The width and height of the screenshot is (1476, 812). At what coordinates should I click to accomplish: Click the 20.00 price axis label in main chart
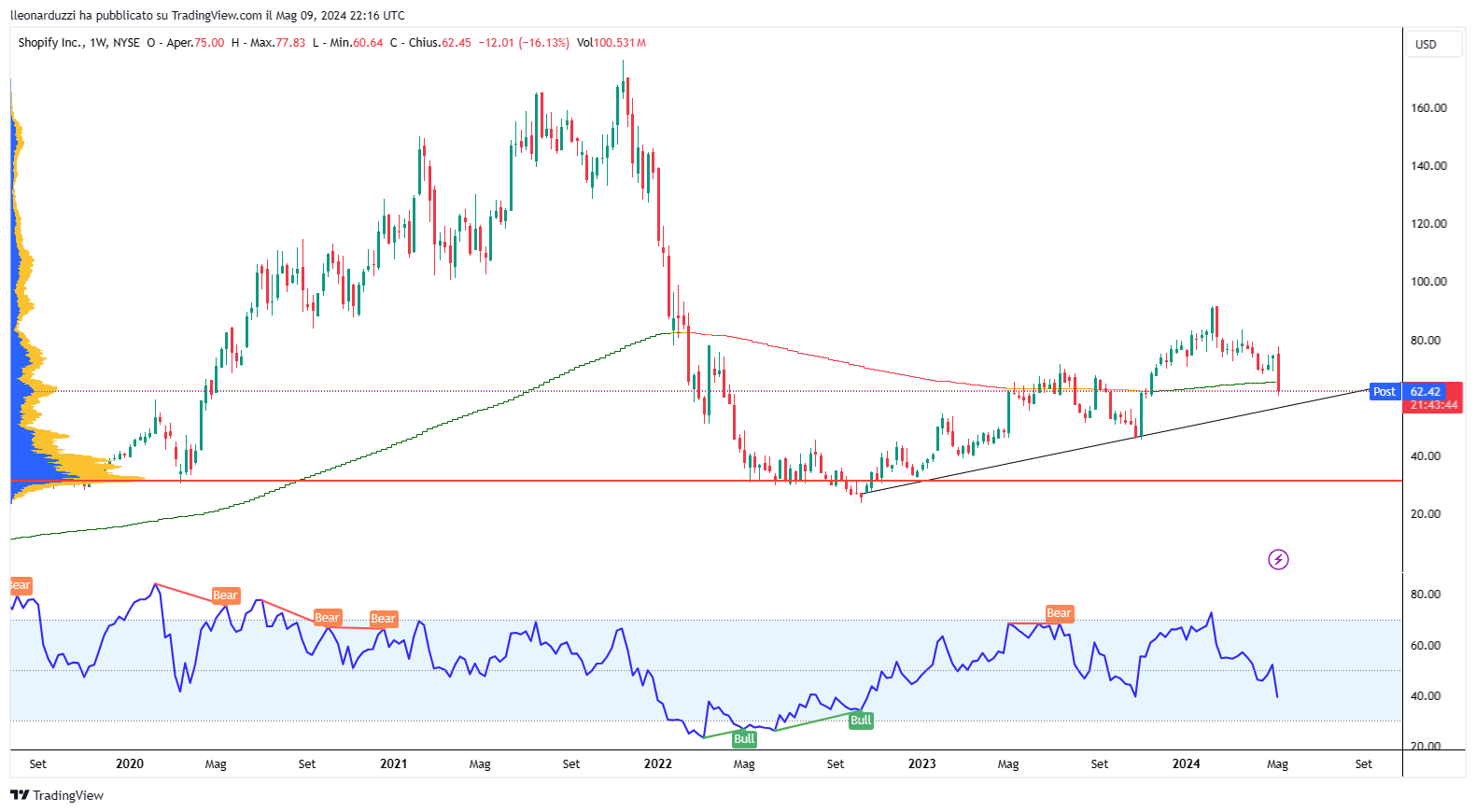[1426, 513]
